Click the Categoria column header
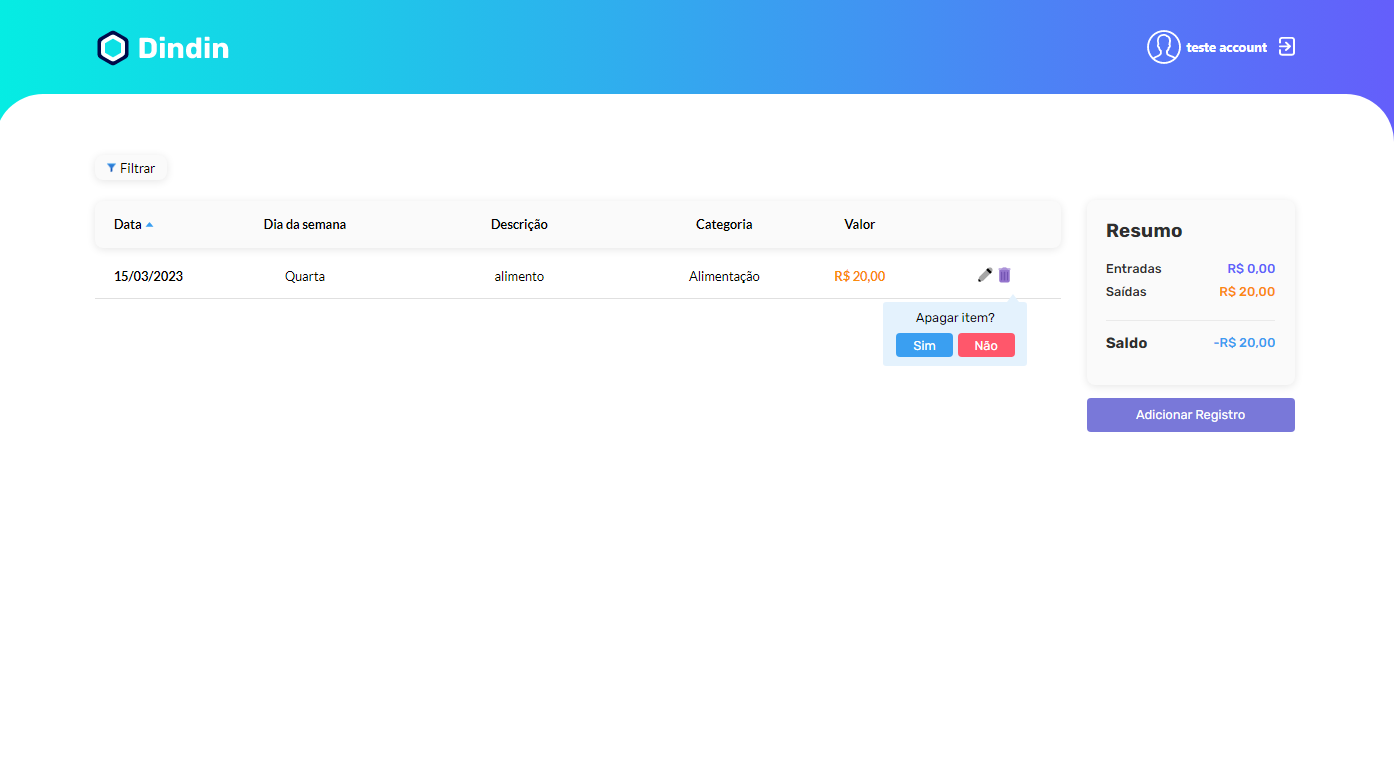The height and width of the screenshot is (767, 1394). tap(724, 224)
